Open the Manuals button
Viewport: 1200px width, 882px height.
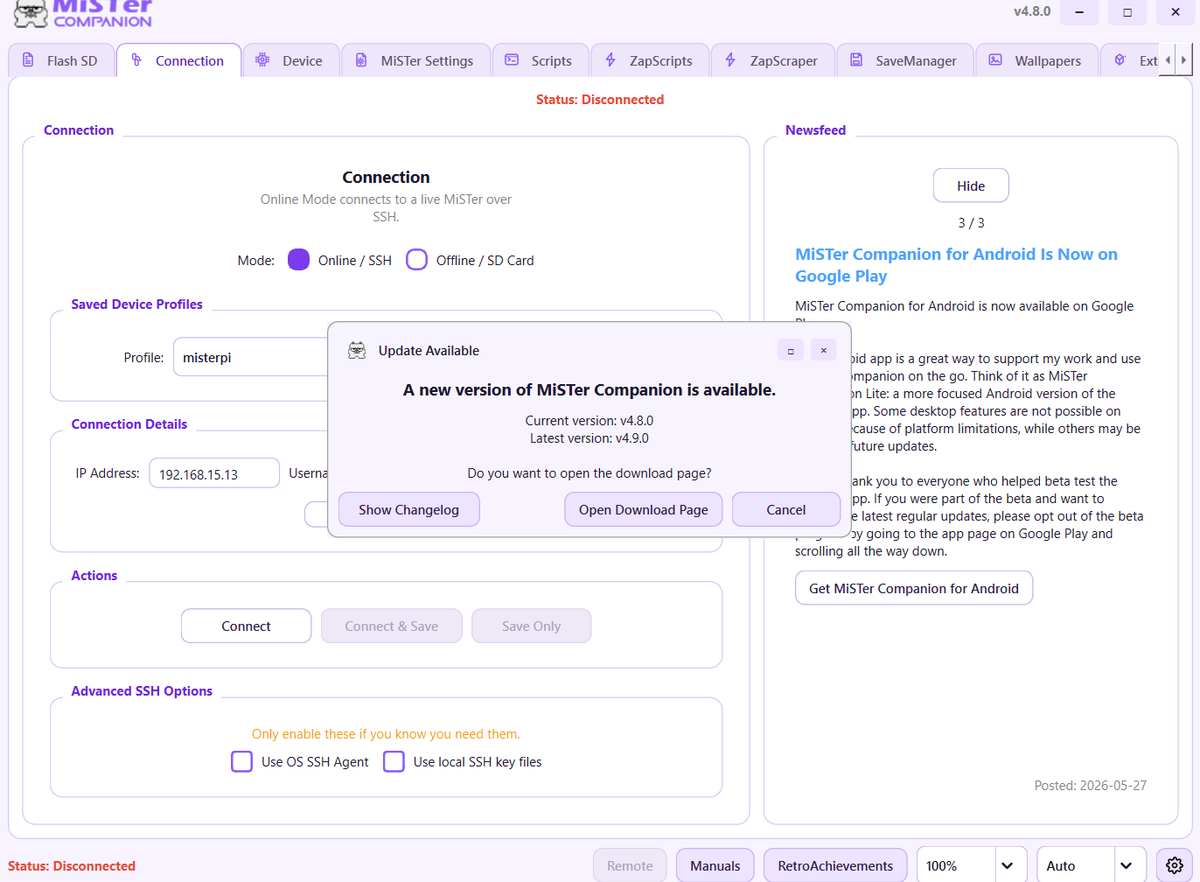point(716,866)
